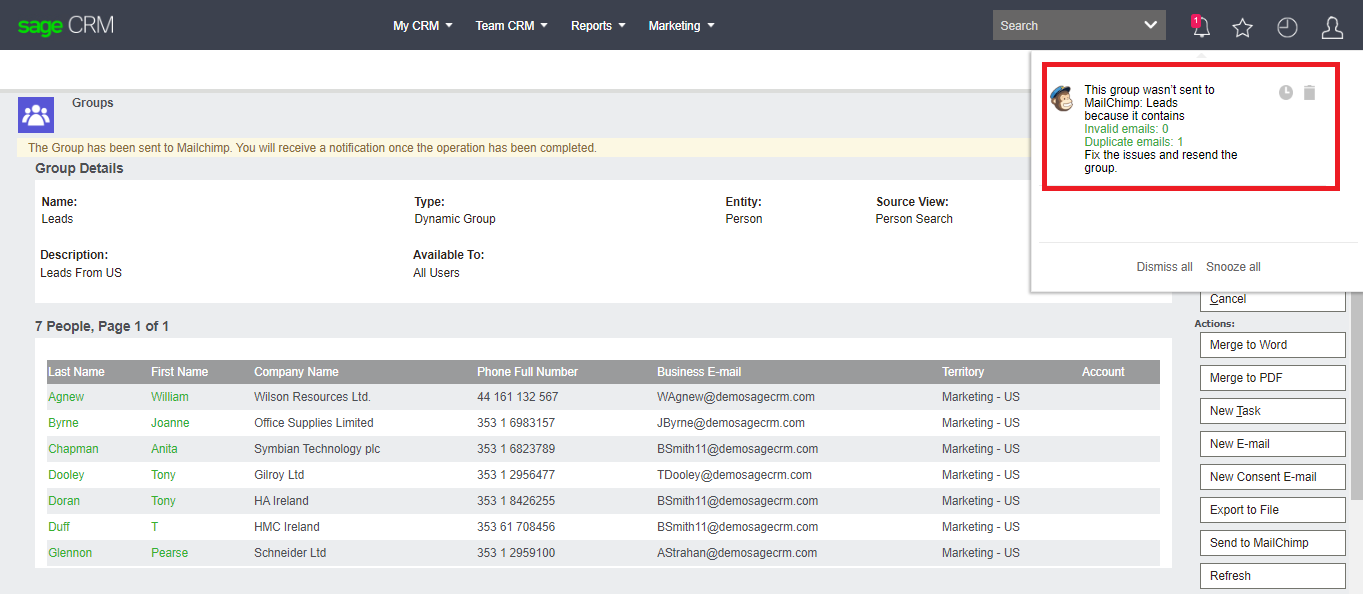Expand the Team CRM menu
Image resolution: width=1363 pixels, height=594 pixels.
tap(511, 26)
